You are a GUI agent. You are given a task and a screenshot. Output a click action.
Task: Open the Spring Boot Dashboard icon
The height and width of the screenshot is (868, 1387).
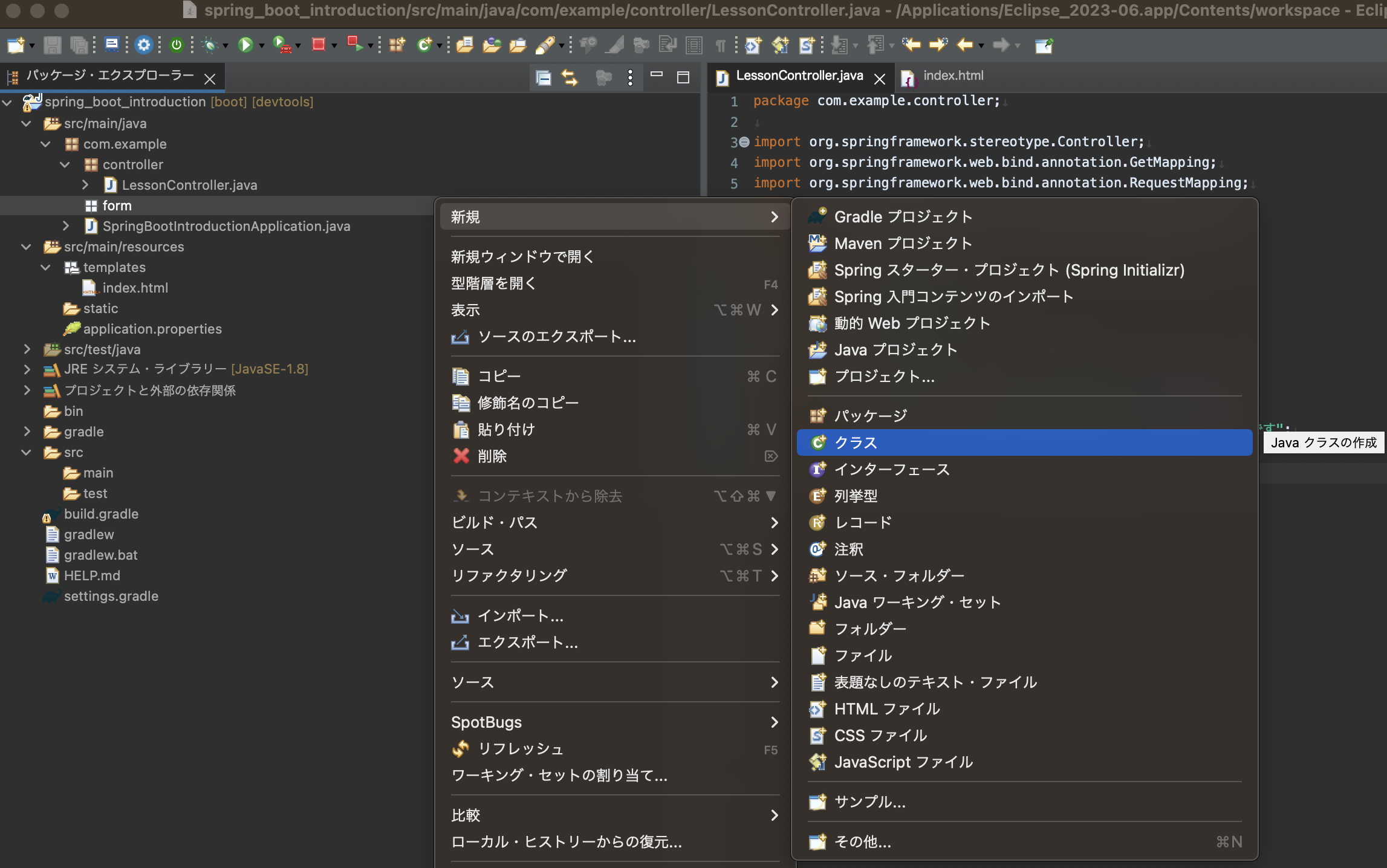click(177, 45)
